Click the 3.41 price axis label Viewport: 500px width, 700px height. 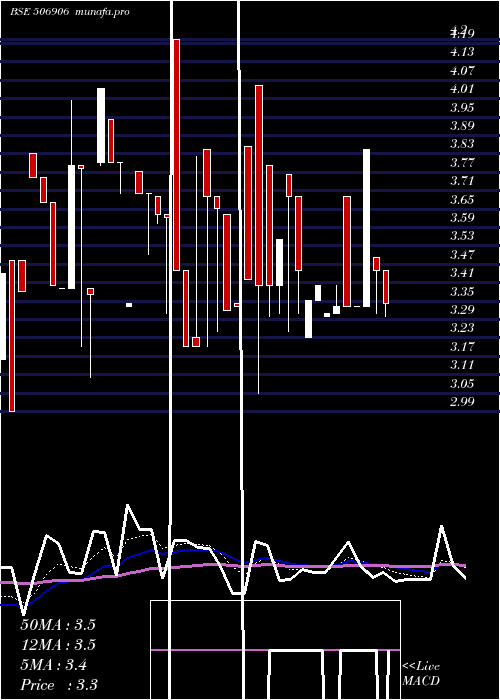[x=462, y=273]
